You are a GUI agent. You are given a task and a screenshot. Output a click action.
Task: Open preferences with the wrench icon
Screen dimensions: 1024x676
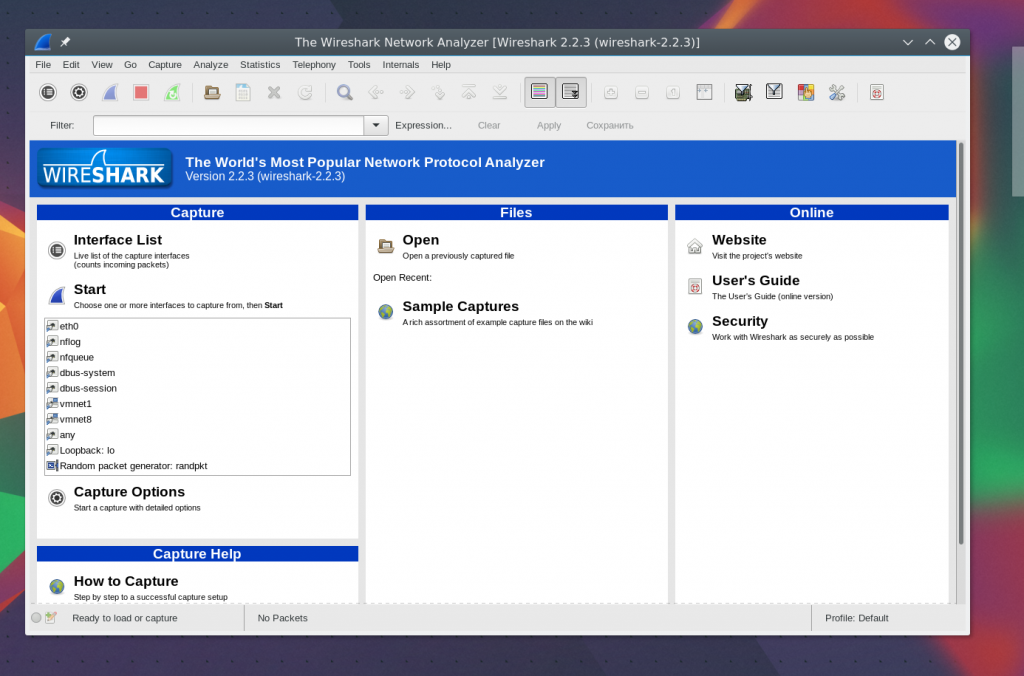pyautogui.click(x=837, y=93)
